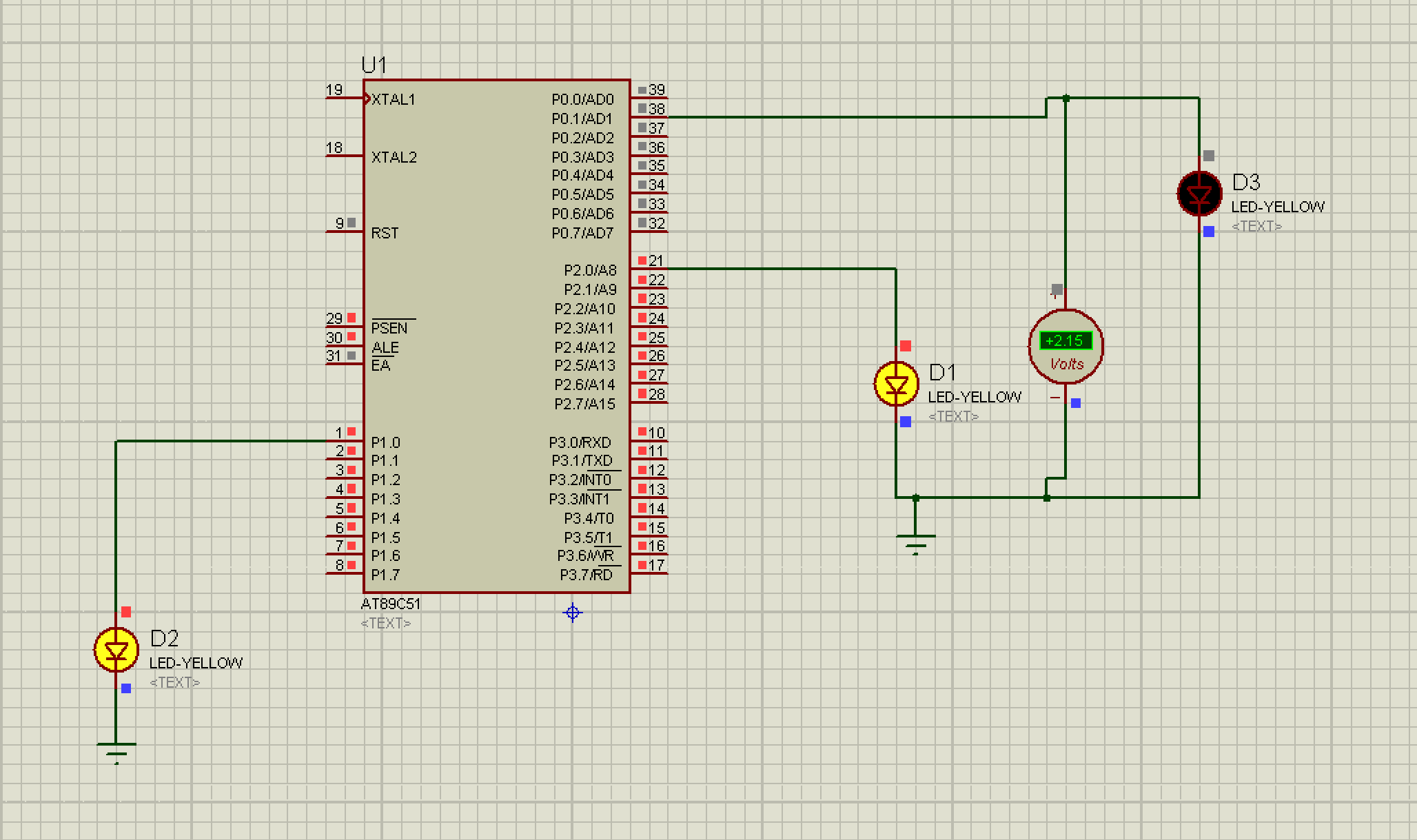Screen dimensions: 1417x840
Task: Click the D1 reference label
Action: 943,373
